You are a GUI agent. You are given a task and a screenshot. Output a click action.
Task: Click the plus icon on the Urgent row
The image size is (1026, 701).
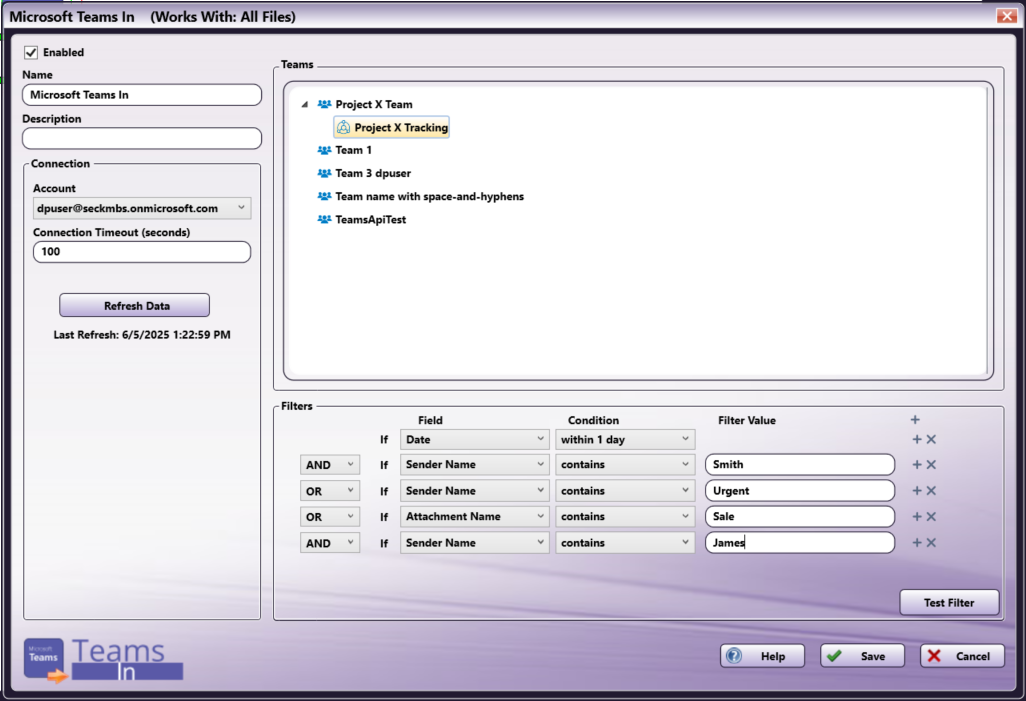point(917,491)
